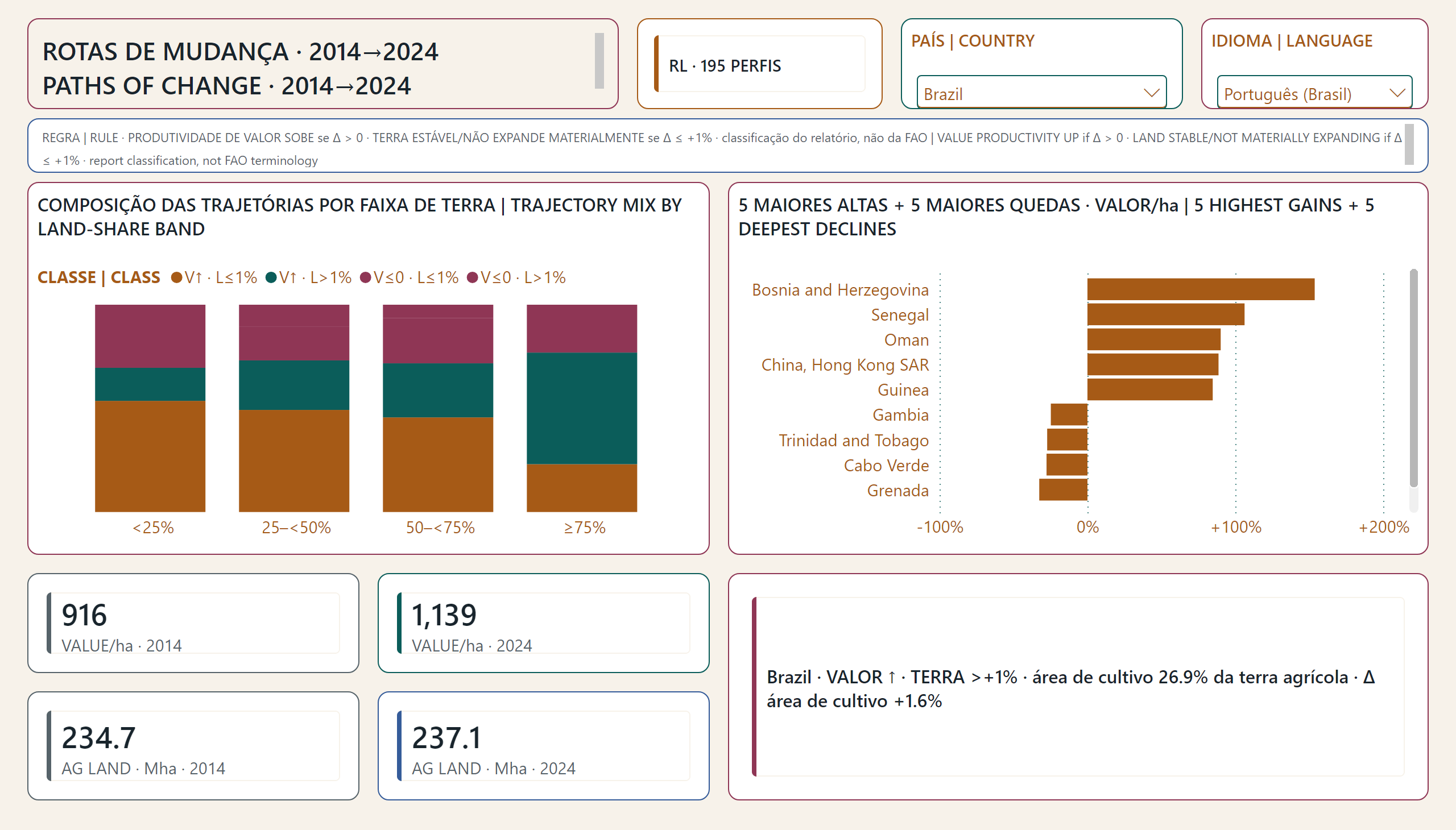Screen dimensions: 1456x830
Task: Click the Bosnia and Herzegovina country label
Action: 840,289
